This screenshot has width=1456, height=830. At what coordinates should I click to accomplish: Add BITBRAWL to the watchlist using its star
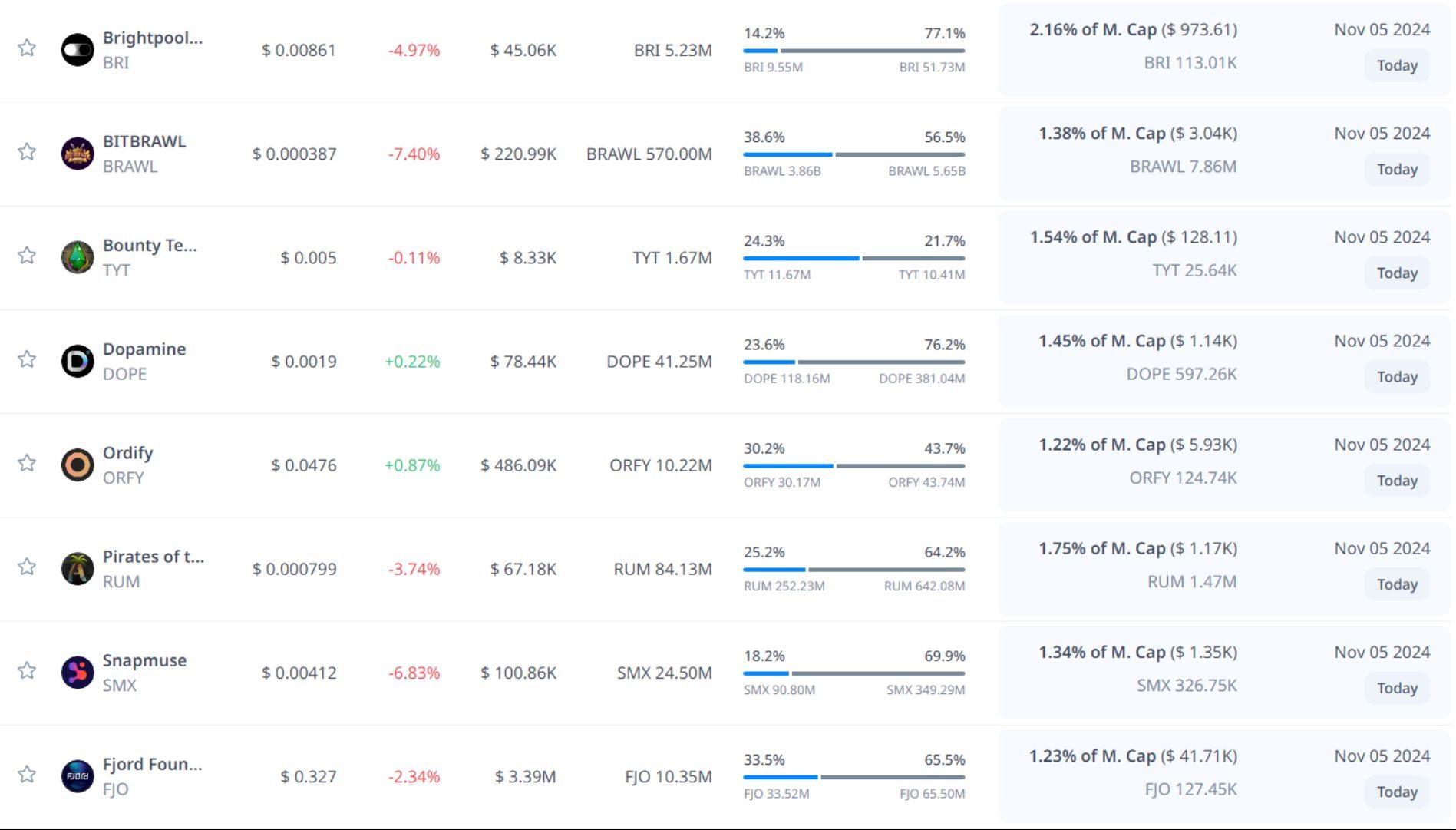tap(27, 151)
